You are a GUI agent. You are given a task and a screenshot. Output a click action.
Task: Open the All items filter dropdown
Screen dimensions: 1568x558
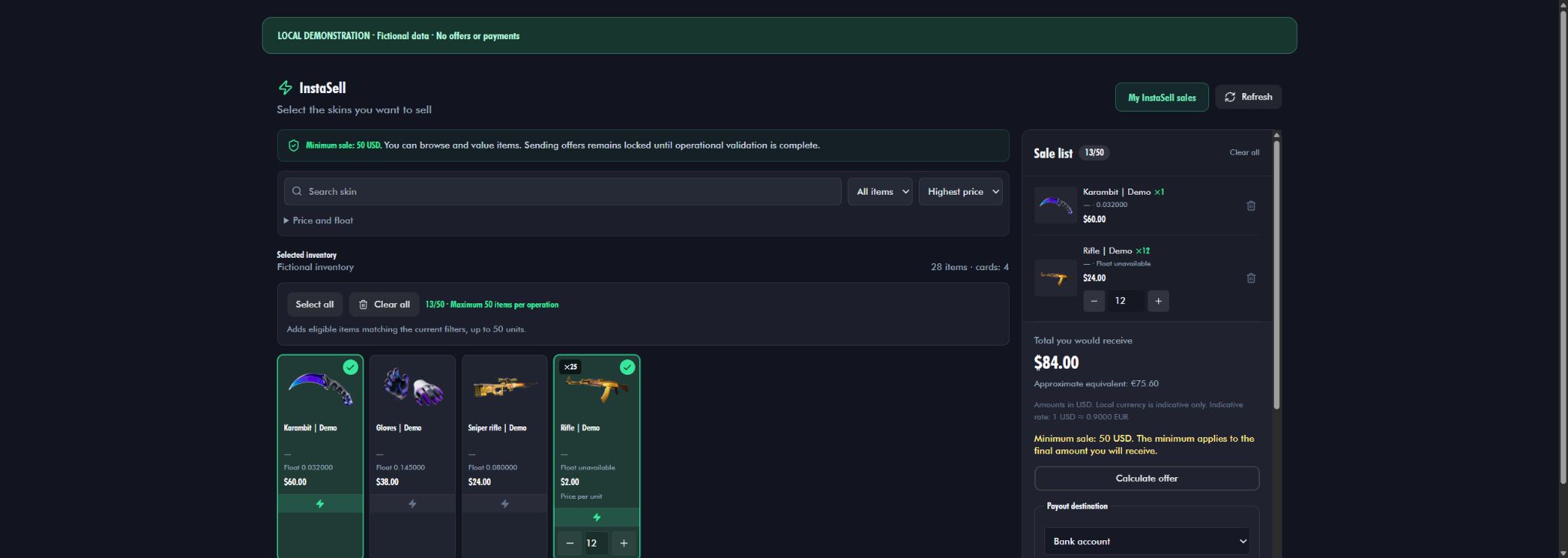[880, 192]
